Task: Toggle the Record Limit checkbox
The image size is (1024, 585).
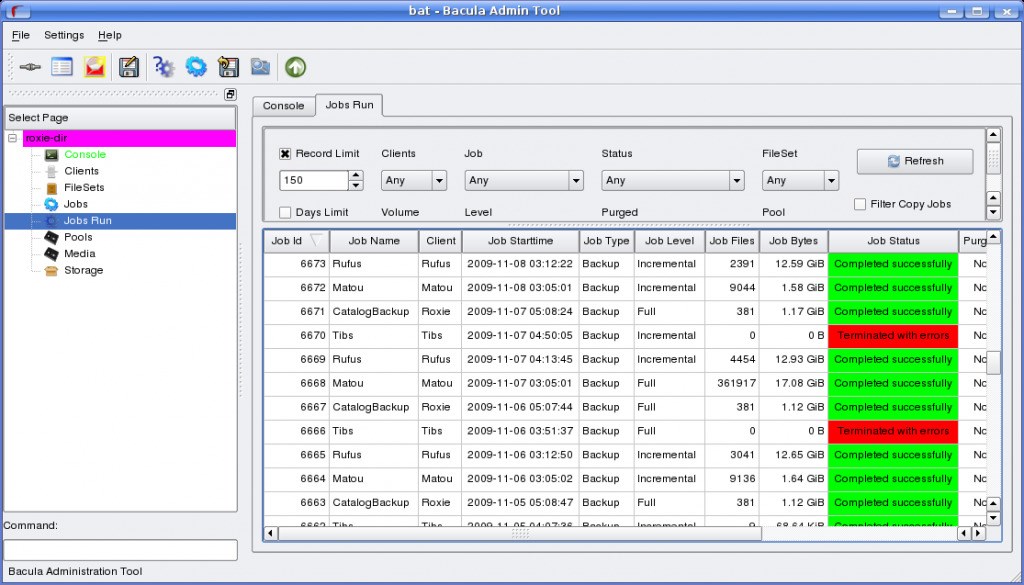Action: 285,154
